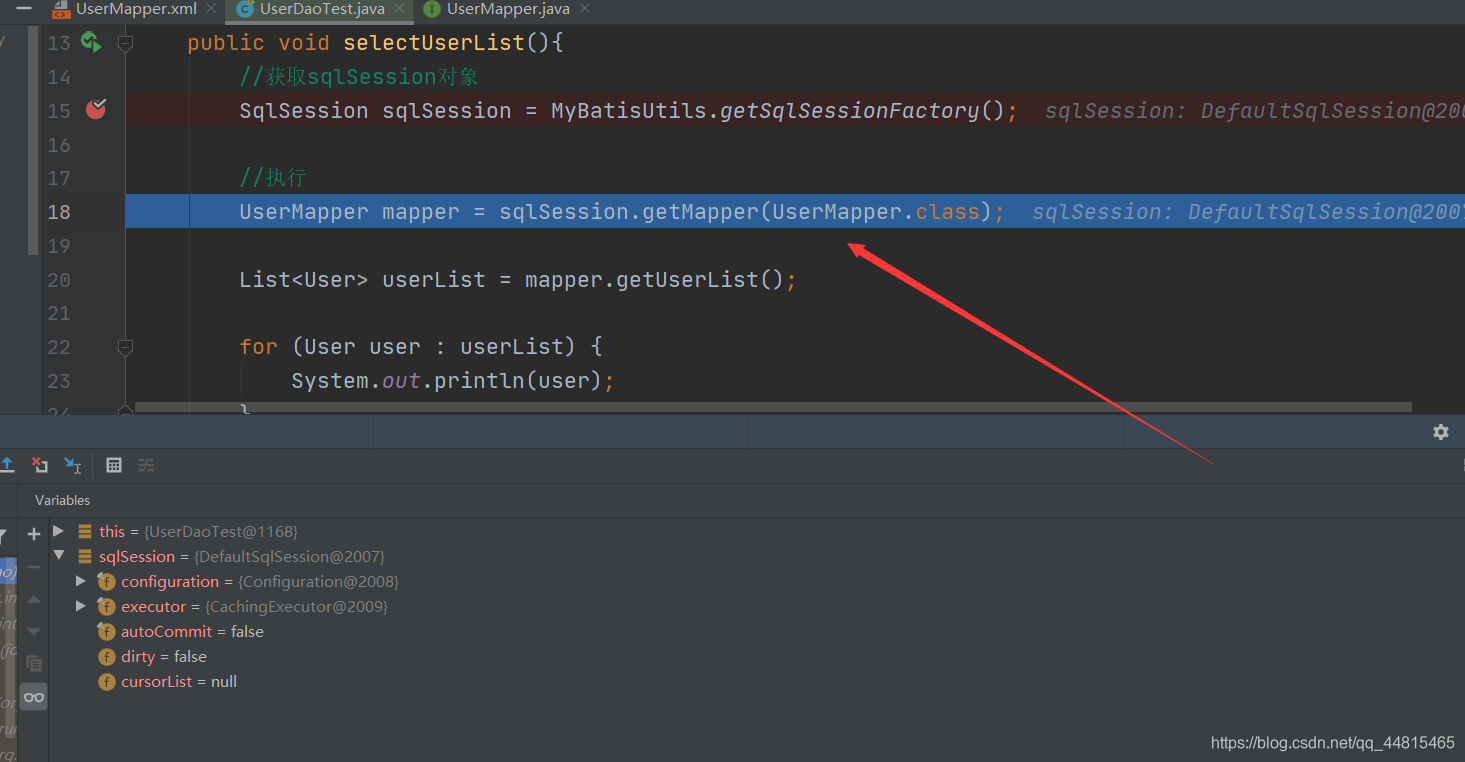
Task: Click the selectUserList method name
Action: [434, 43]
